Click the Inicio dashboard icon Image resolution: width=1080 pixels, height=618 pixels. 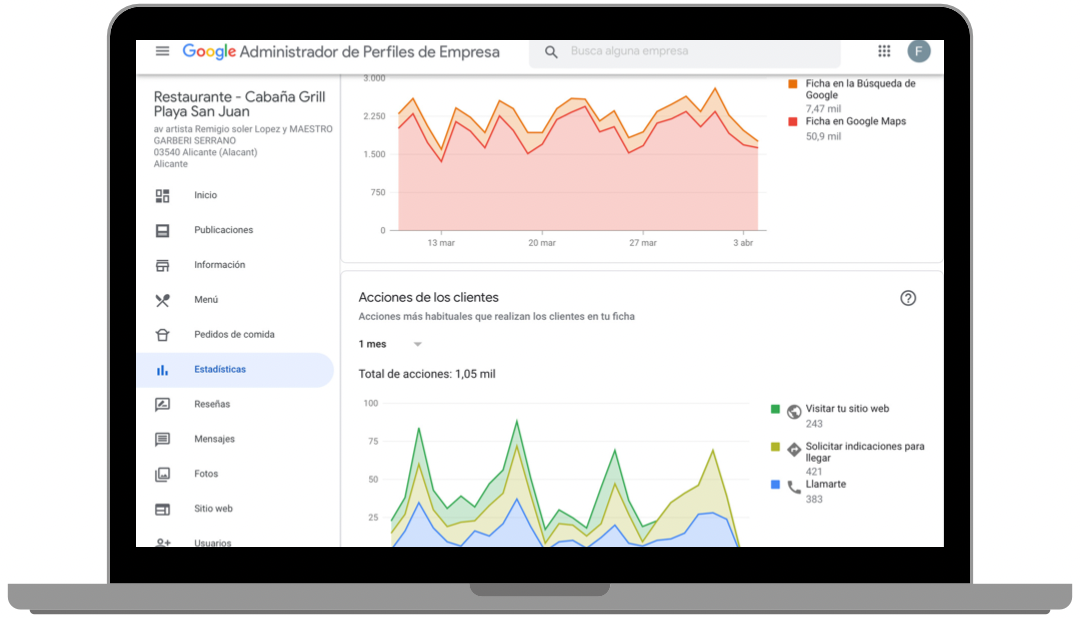click(x=163, y=196)
